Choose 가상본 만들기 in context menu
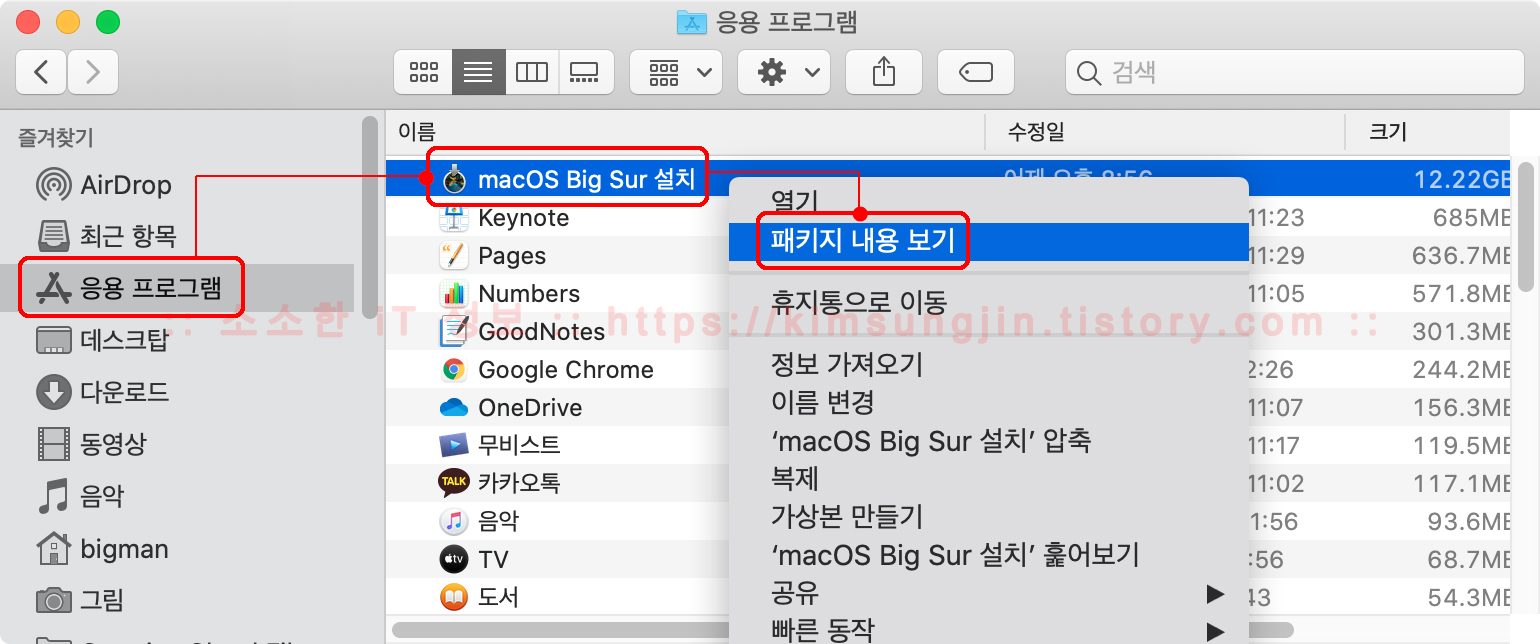 coord(989,516)
